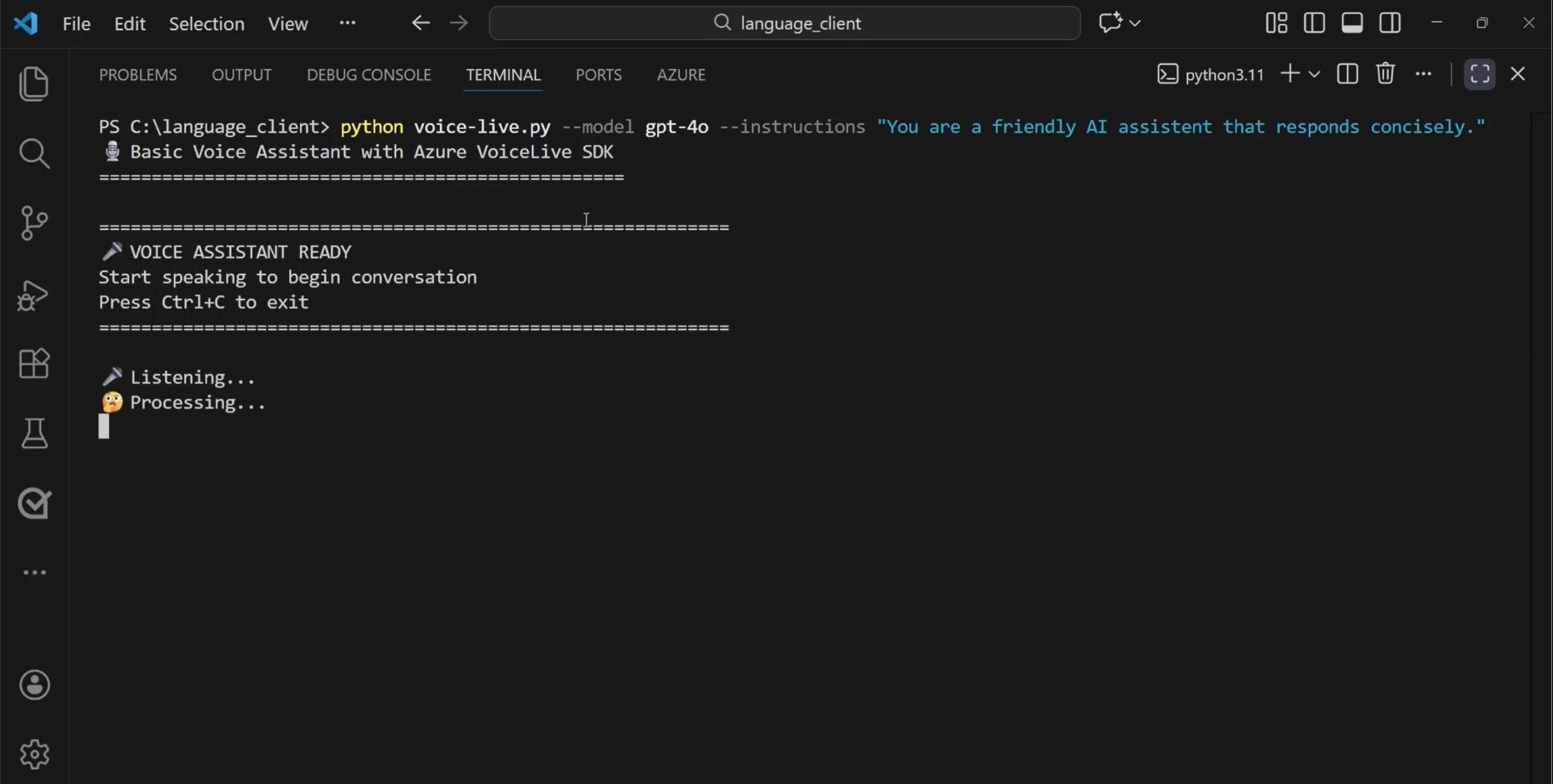Switch to the PROBLEMS tab

click(x=138, y=75)
